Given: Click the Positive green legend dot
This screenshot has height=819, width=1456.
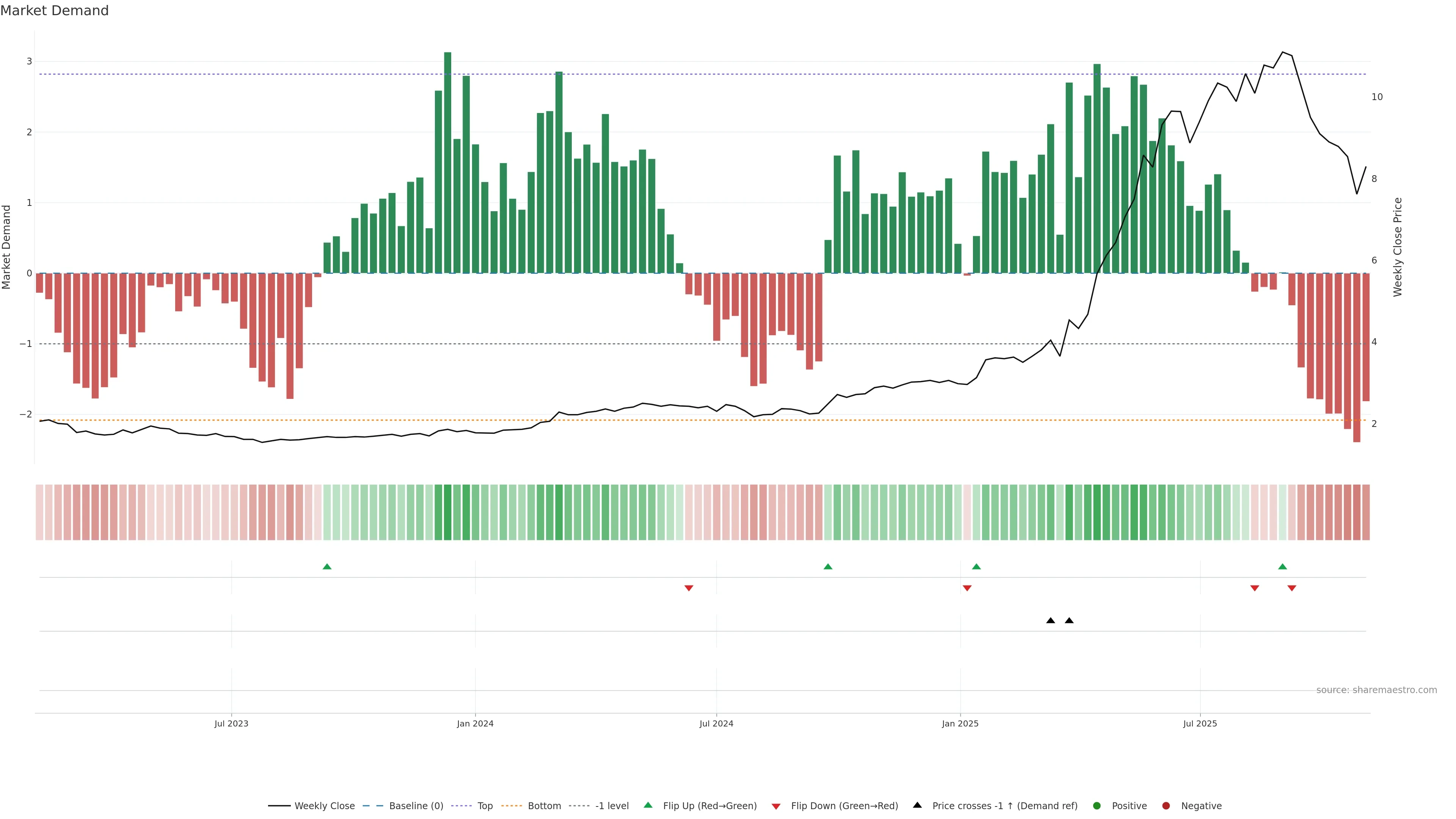Looking at the screenshot, I should (1097, 805).
